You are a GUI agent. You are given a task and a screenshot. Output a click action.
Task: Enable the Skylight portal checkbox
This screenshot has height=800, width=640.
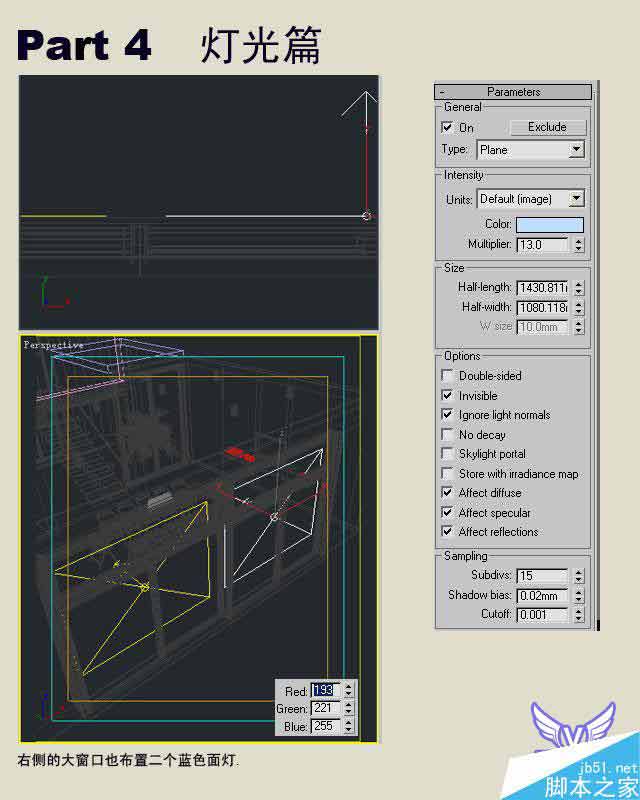[447, 454]
